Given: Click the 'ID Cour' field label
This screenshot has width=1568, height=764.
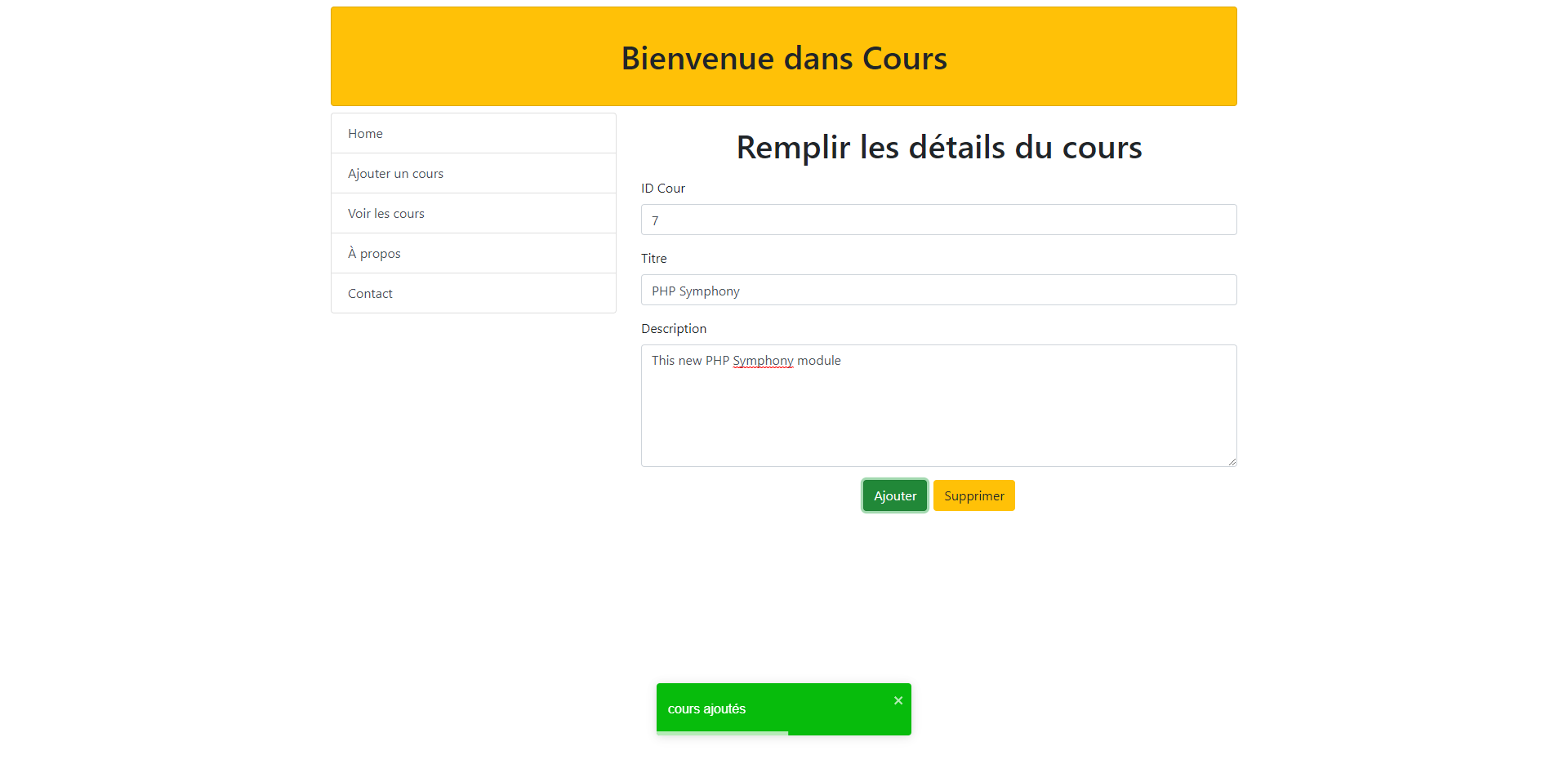Looking at the screenshot, I should pos(662,189).
